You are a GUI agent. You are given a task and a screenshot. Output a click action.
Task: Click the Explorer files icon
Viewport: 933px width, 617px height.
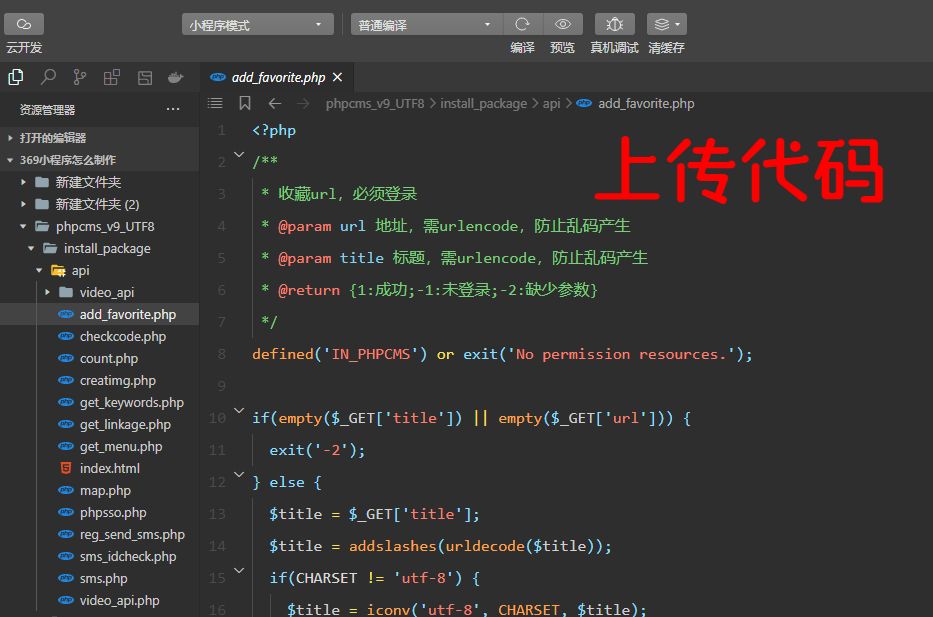(x=16, y=76)
